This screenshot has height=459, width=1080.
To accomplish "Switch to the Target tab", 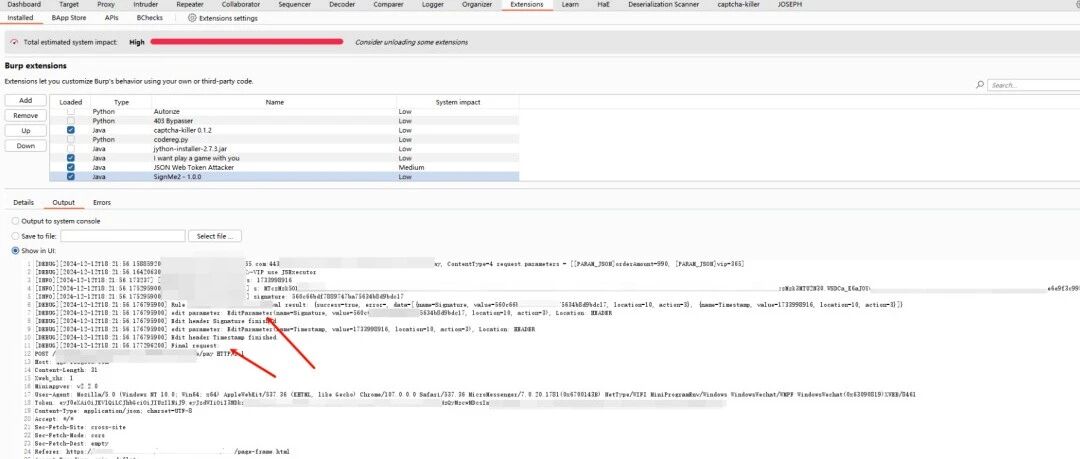I will click(x=69, y=4).
